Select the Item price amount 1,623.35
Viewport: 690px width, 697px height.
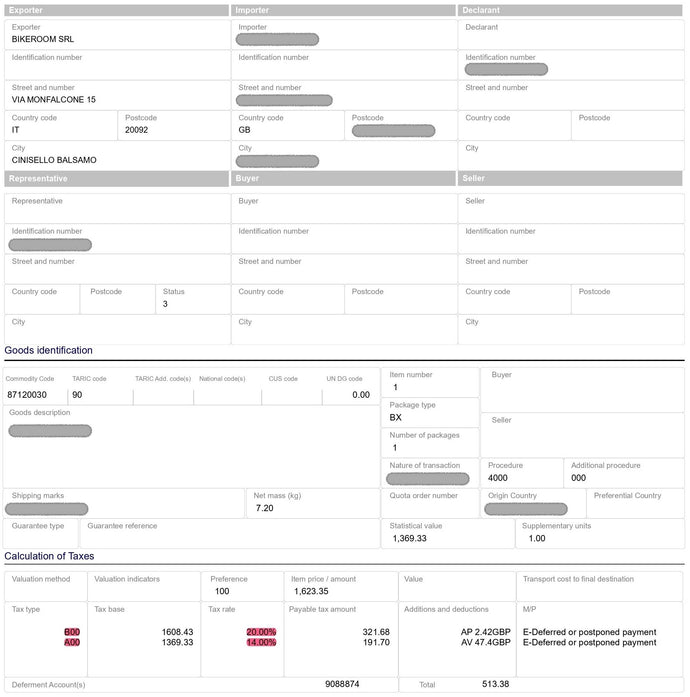pyautogui.click(x=311, y=591)
